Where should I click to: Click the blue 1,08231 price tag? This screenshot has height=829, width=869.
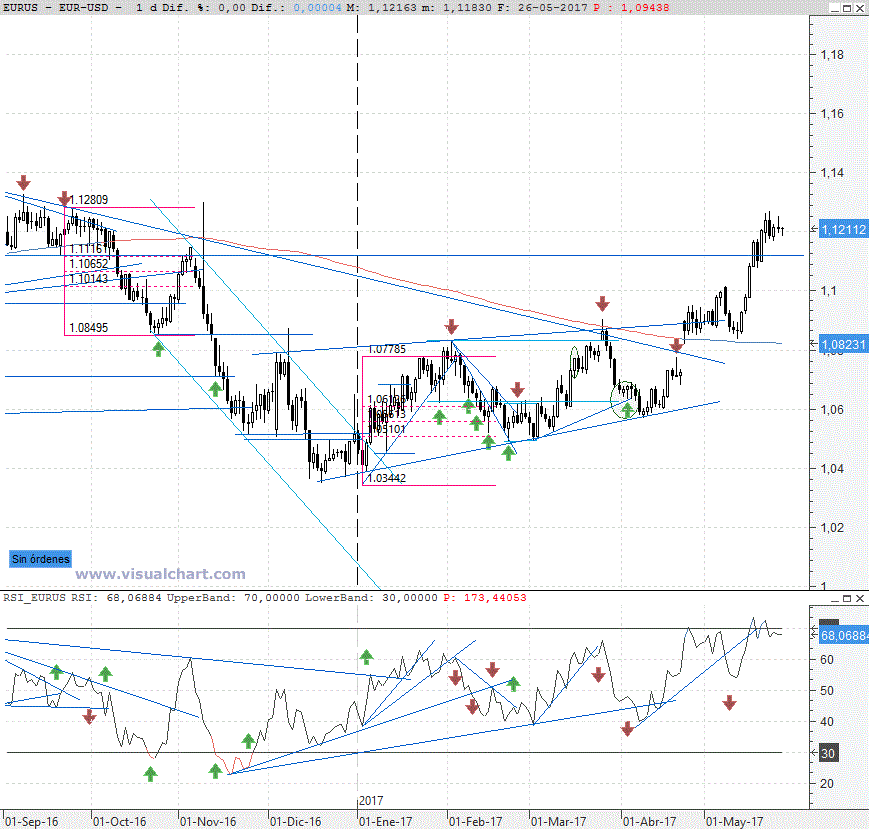[842, 342]
